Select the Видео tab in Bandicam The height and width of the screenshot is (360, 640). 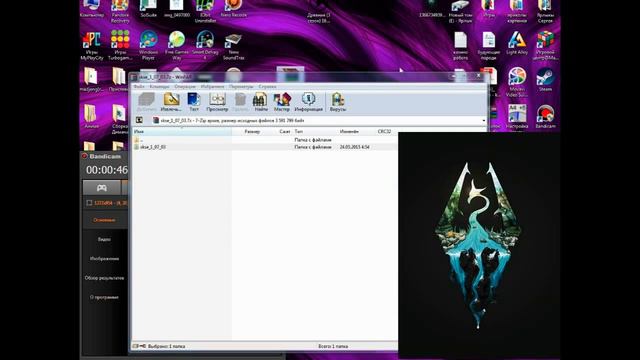pos(104,239)
